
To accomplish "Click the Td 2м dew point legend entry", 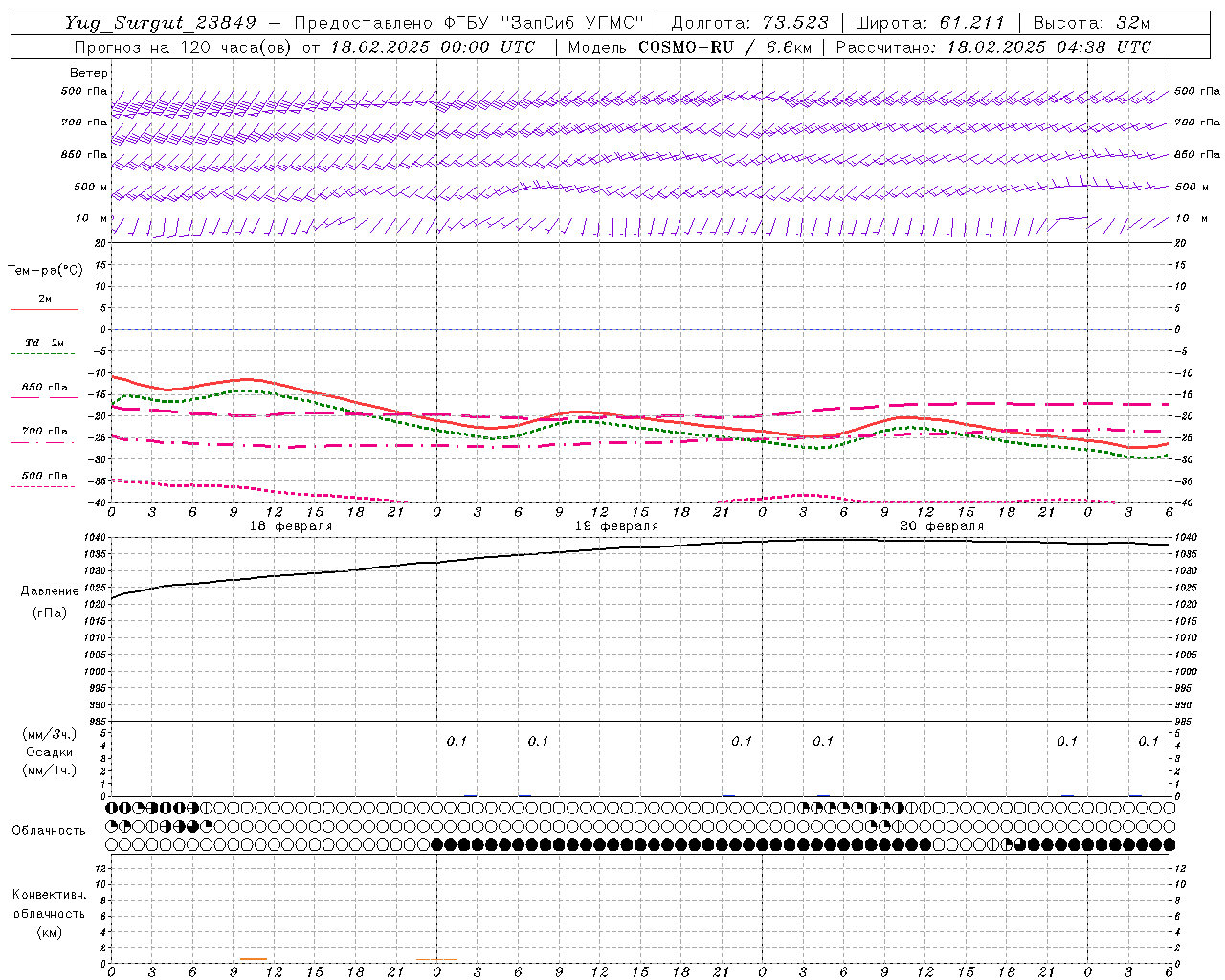I will click(x=45, y=343).
